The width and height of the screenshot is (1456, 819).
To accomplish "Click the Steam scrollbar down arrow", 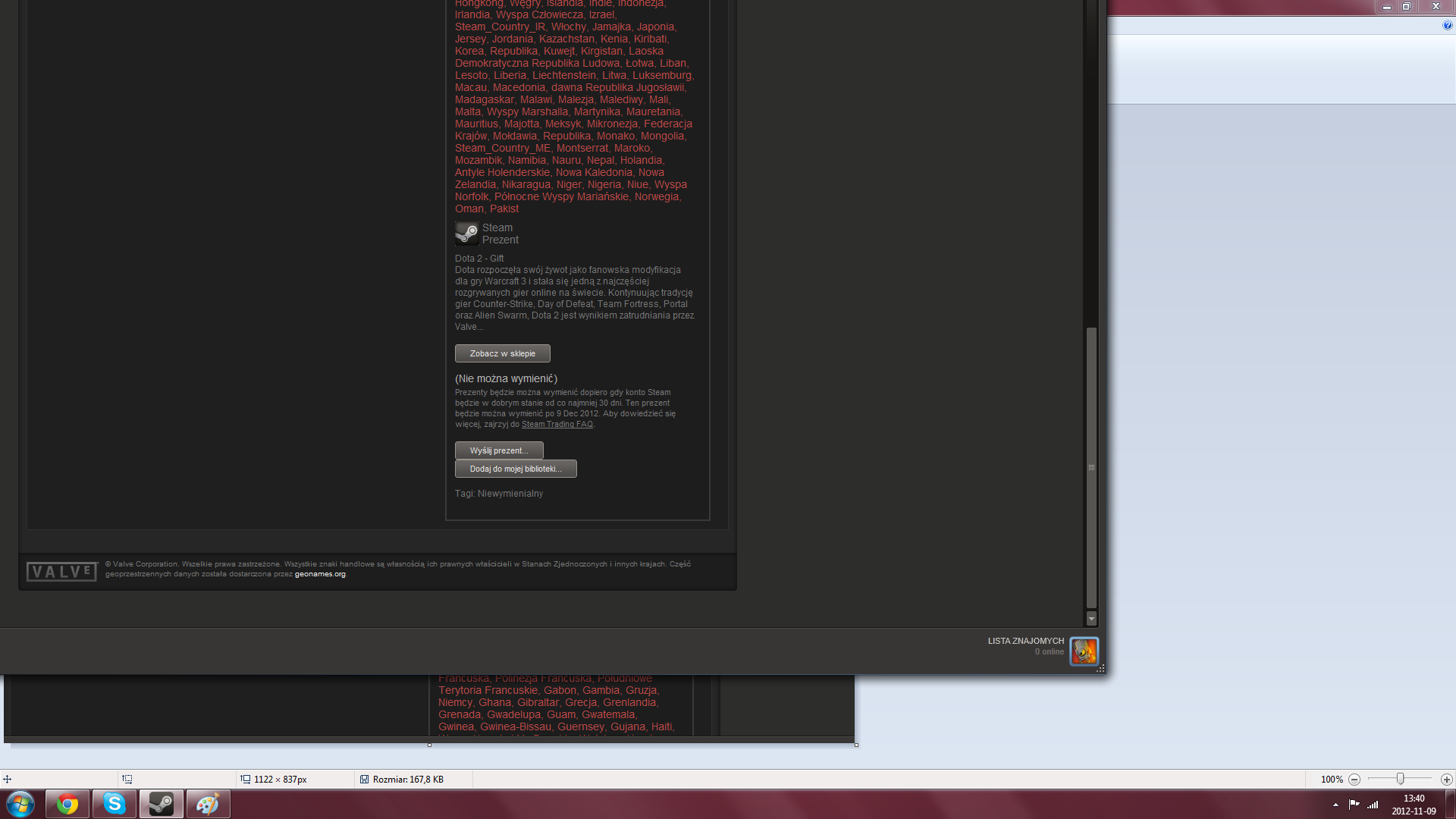I will click(1091, 619).
